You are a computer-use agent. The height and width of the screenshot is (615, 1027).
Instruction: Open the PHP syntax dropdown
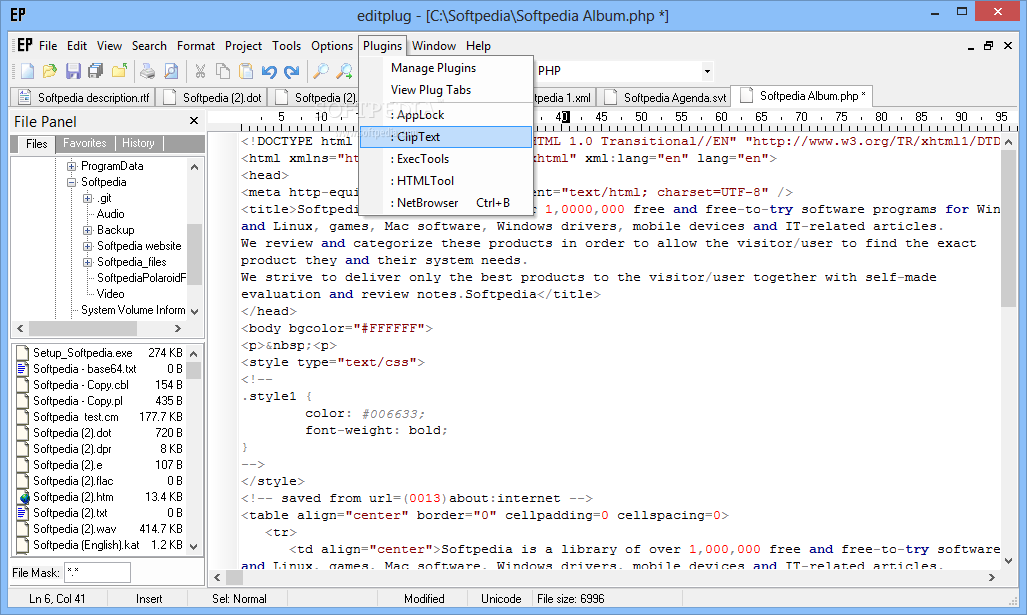(707, 71)
